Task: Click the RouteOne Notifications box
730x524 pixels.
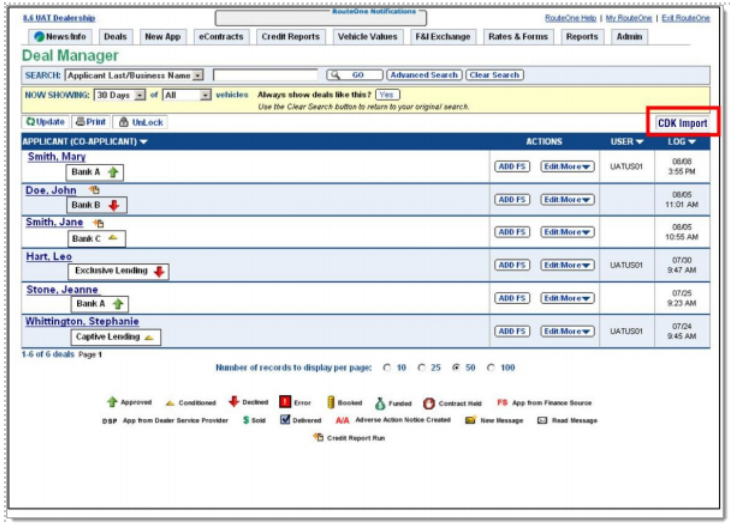Action: [320, 18]
